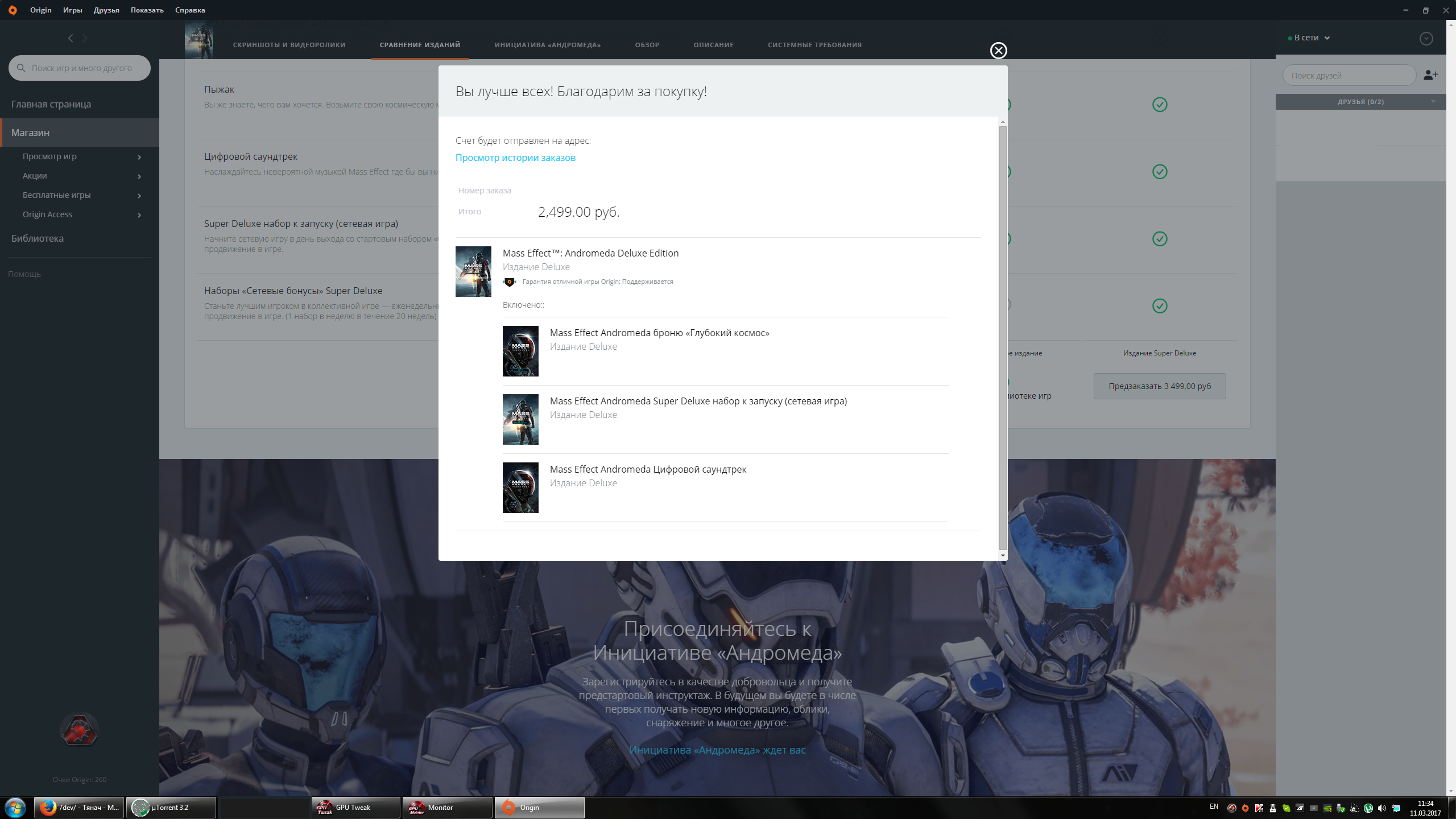Open Firefox from the taskbar

(79, 807)
